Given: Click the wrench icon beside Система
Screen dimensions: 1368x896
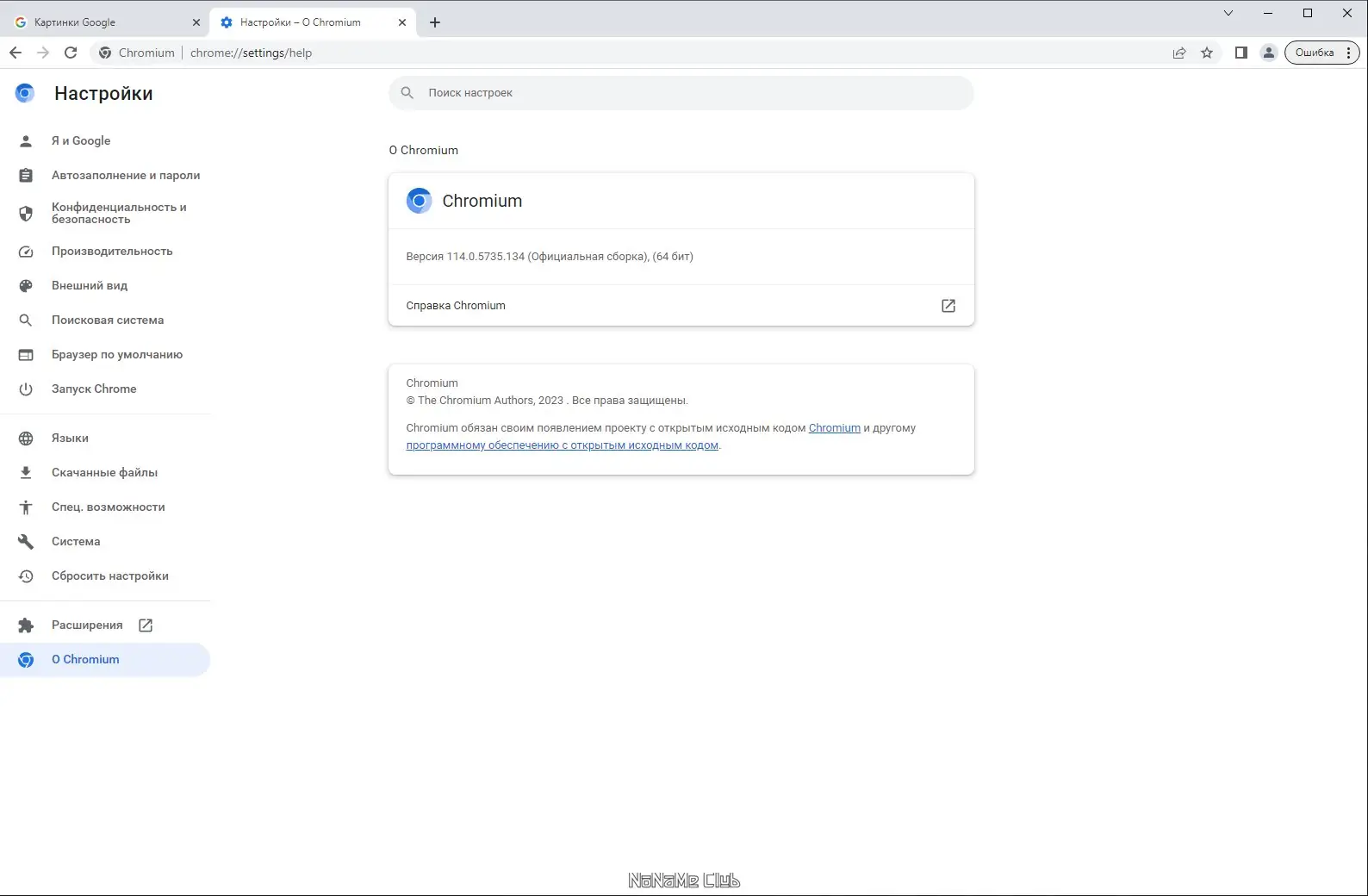Looking at the screenshot, I should 26,542.
